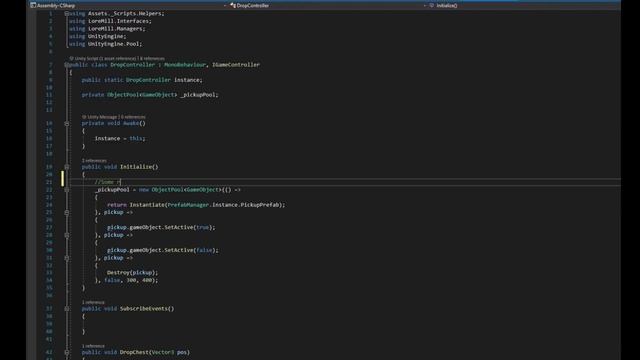The width and height of the screenshot is (640, 360).
Task: Collapse the Initialize() method
Action: pyautogui.click(x=67, y=167)
